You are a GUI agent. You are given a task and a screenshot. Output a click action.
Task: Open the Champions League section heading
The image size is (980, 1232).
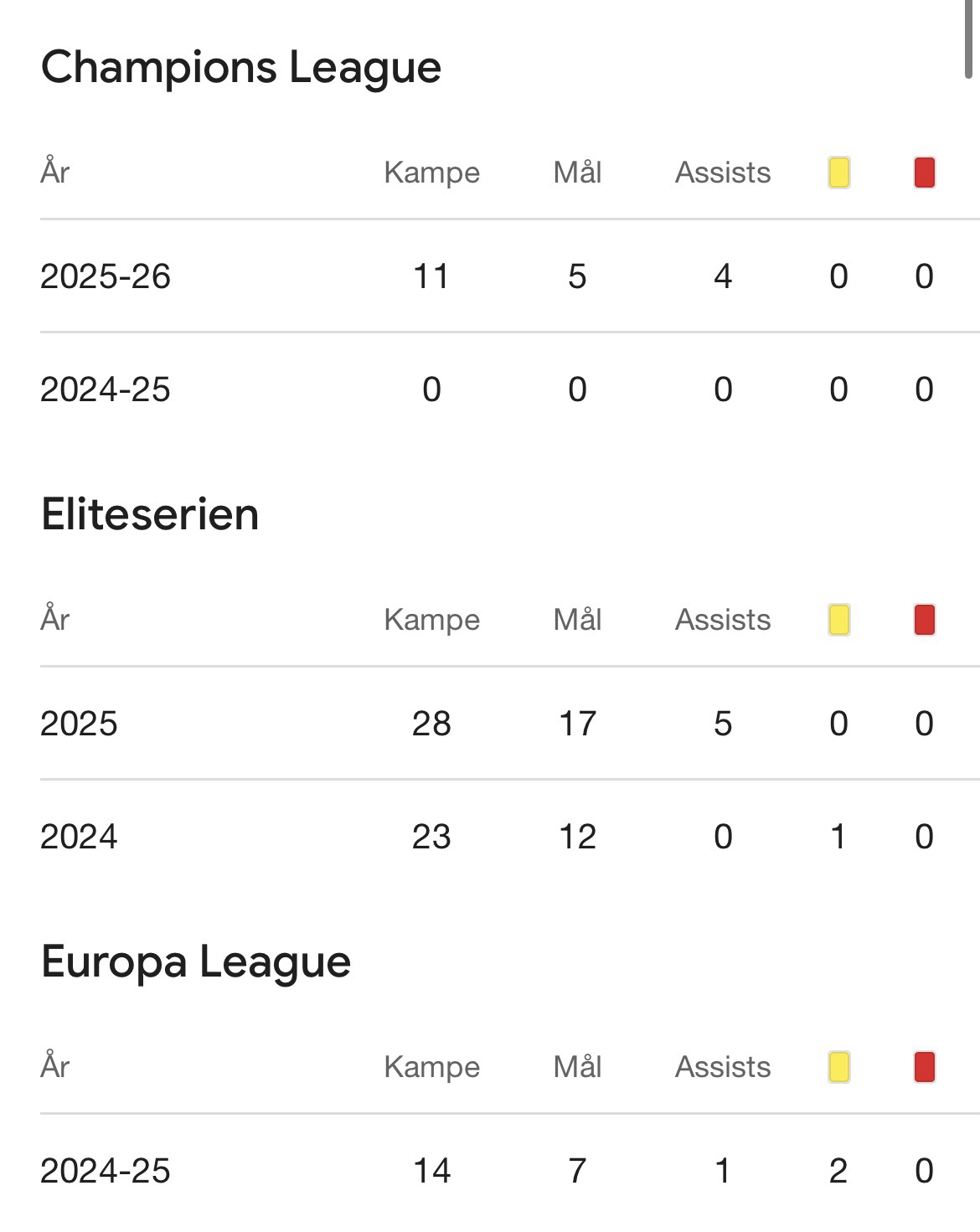[241, 67]
